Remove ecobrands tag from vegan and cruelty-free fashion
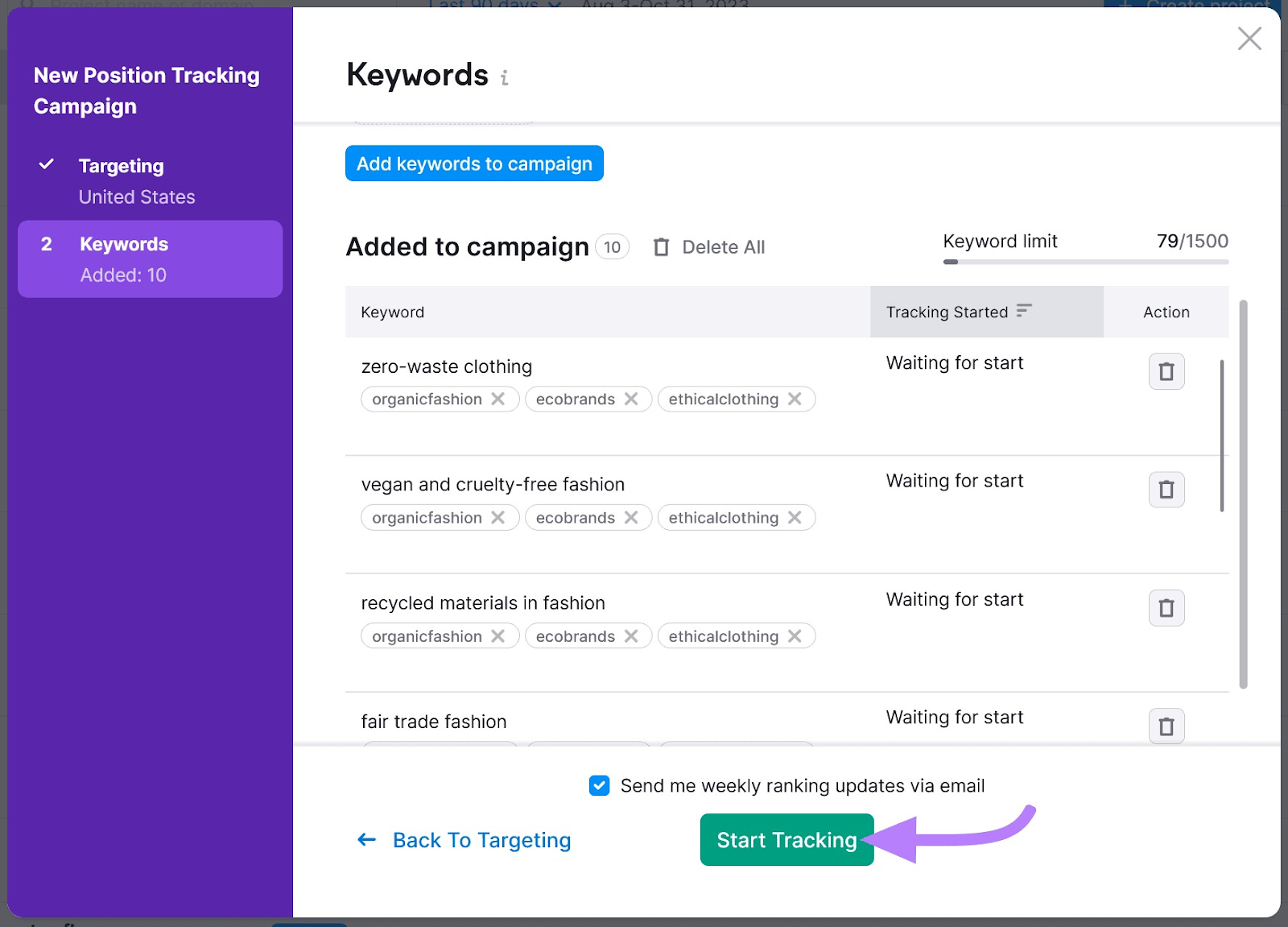 (631, 518)
